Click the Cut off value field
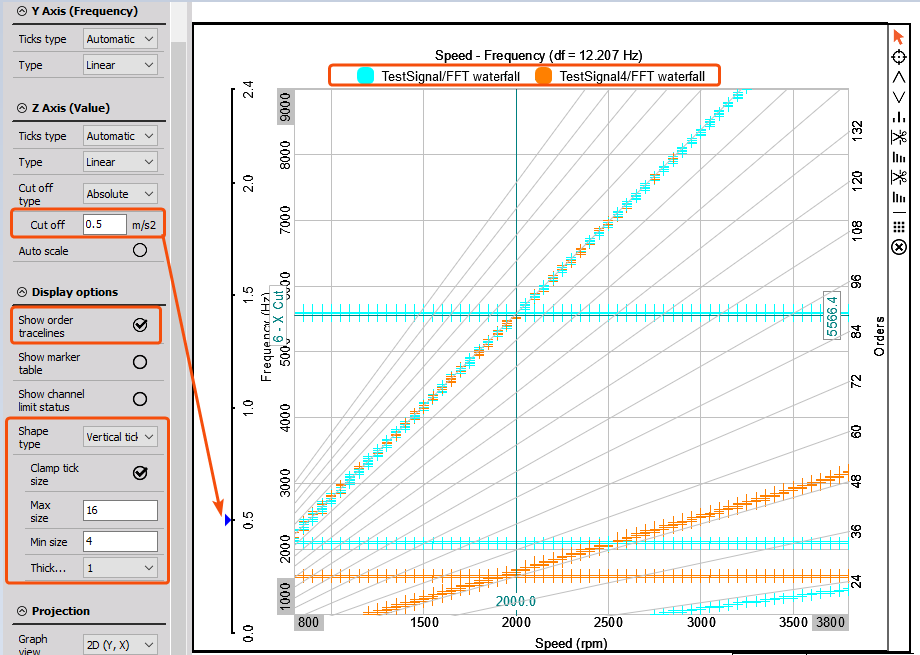 (104, 224)
